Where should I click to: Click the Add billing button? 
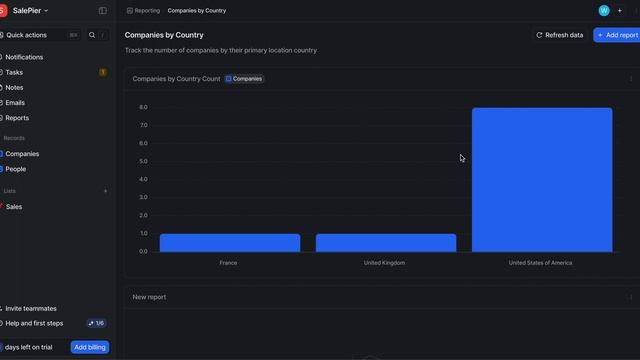[x=90, y=347]
